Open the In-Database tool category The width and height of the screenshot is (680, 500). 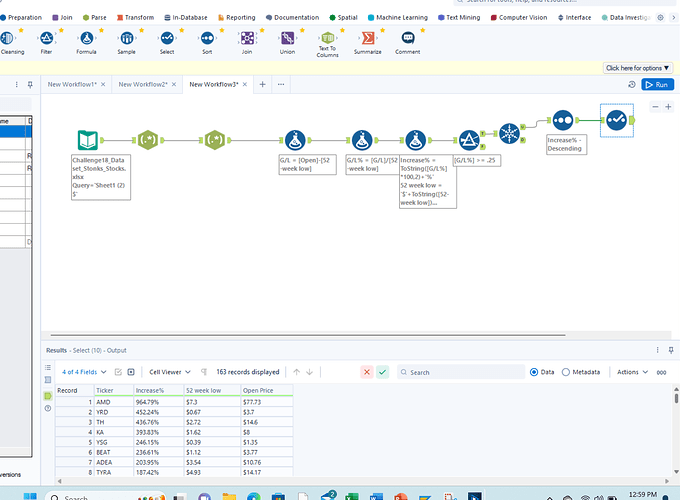point(186,18)
